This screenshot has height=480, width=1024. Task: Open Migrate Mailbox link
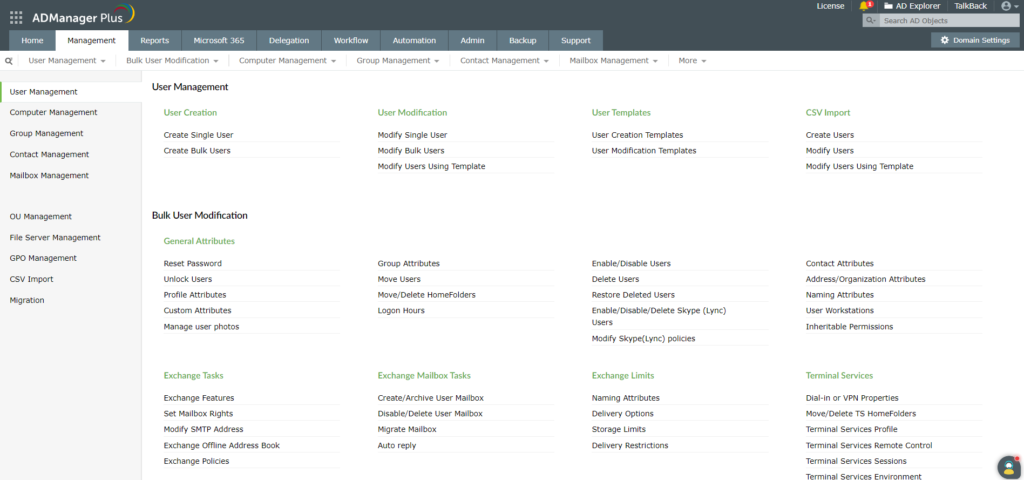coord(407,430)
